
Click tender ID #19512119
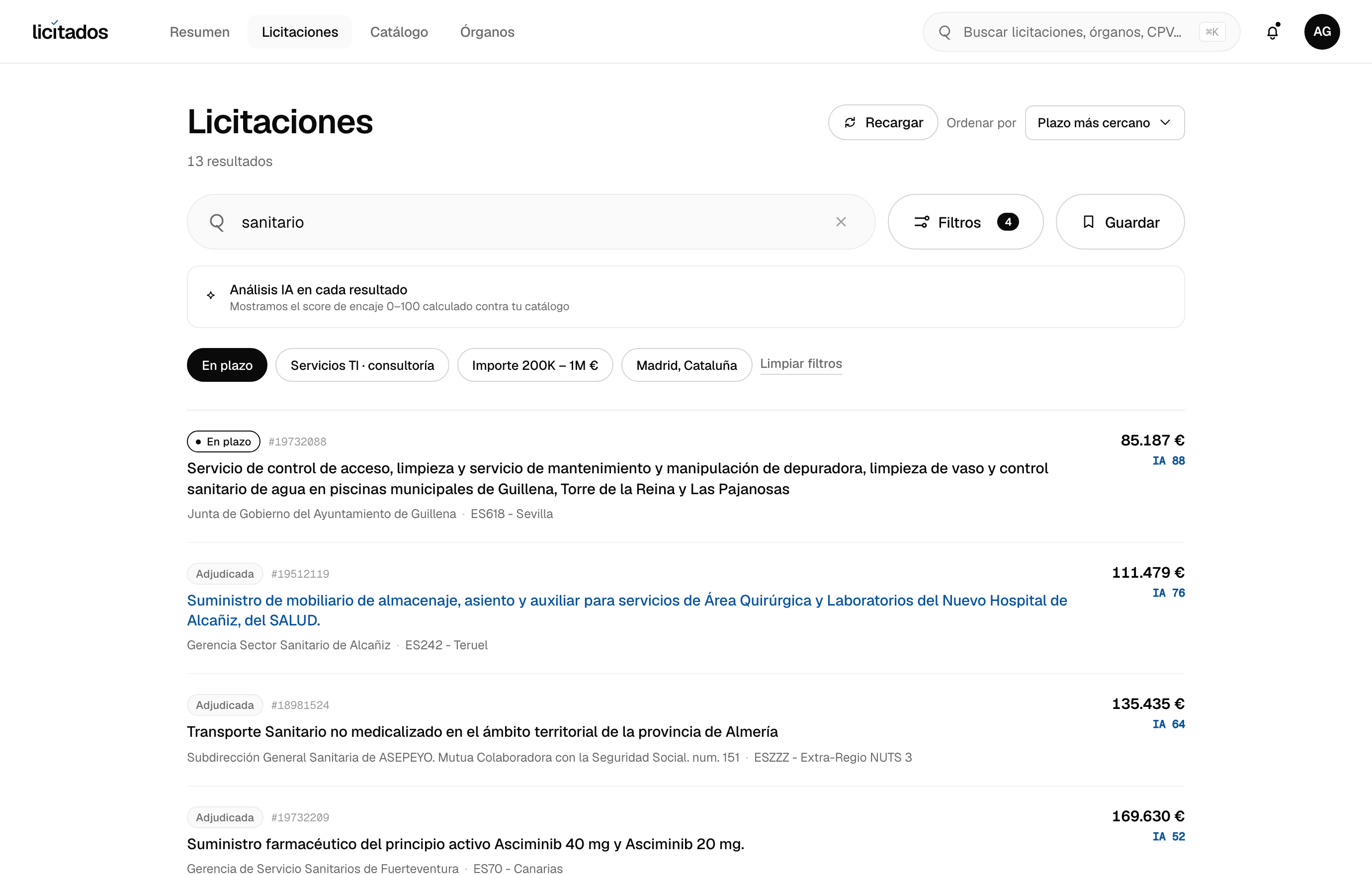pos(300,574)
